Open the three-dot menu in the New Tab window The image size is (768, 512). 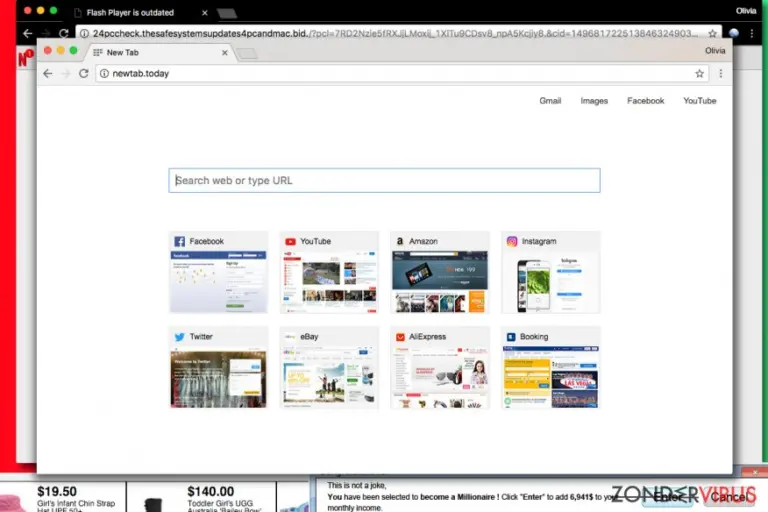(x=720, y=73)
